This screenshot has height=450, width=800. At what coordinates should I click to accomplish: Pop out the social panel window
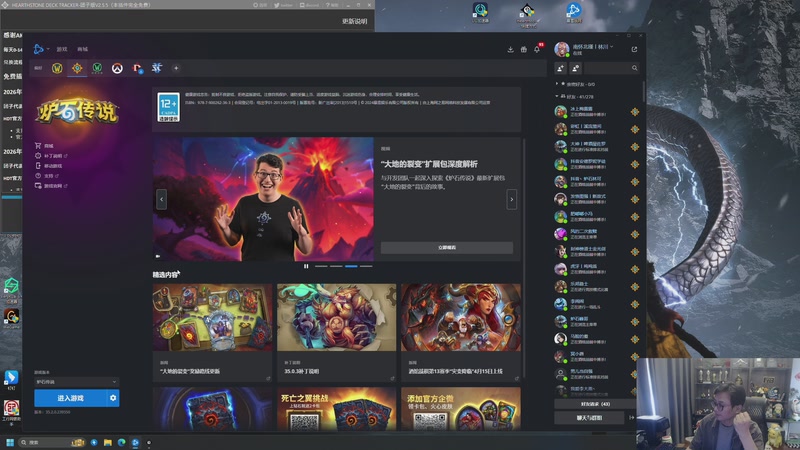point(634,49)
